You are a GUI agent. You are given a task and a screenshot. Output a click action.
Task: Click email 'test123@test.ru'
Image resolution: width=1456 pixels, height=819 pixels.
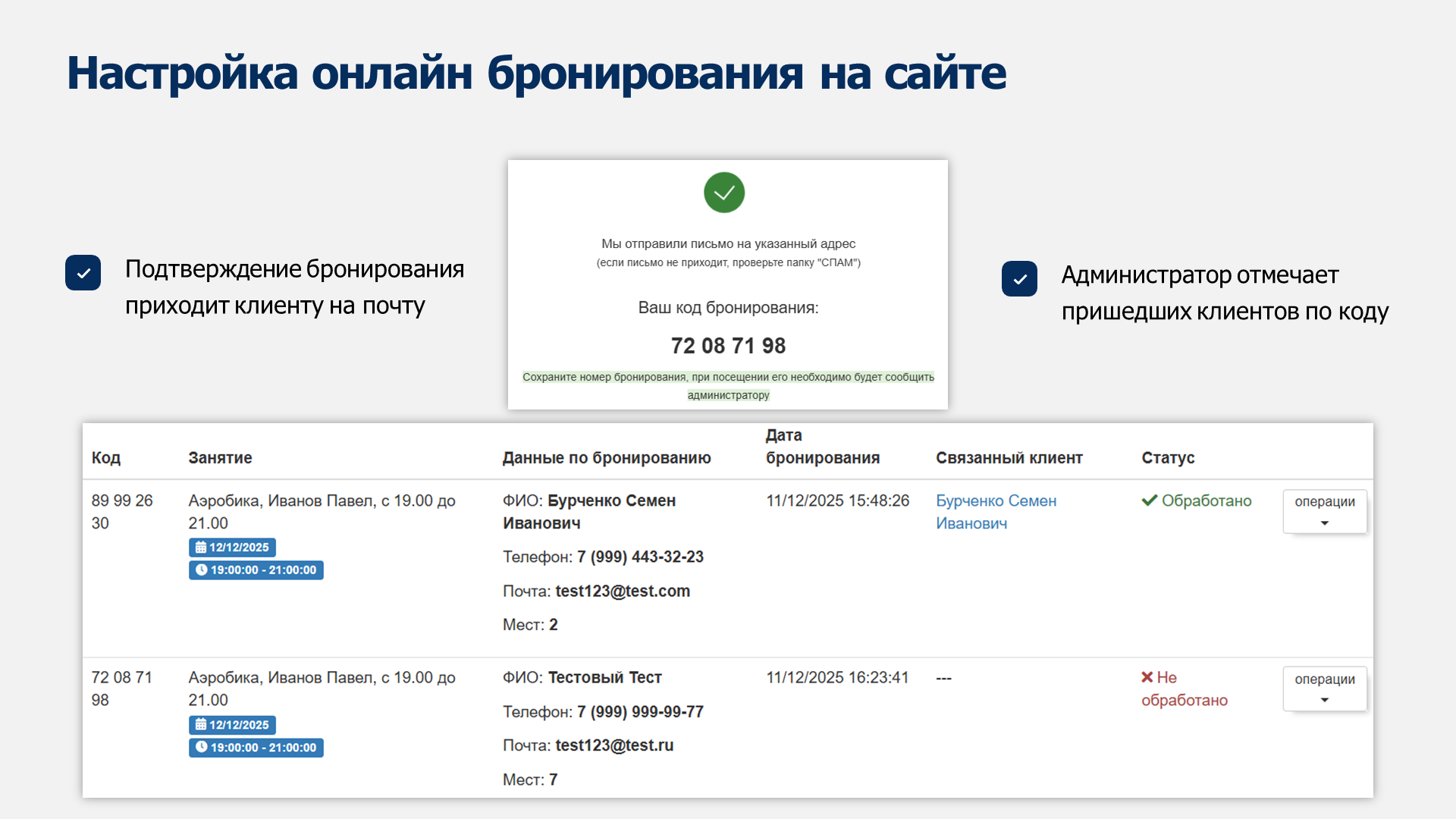pyautogui.click(x=614, y=745)
